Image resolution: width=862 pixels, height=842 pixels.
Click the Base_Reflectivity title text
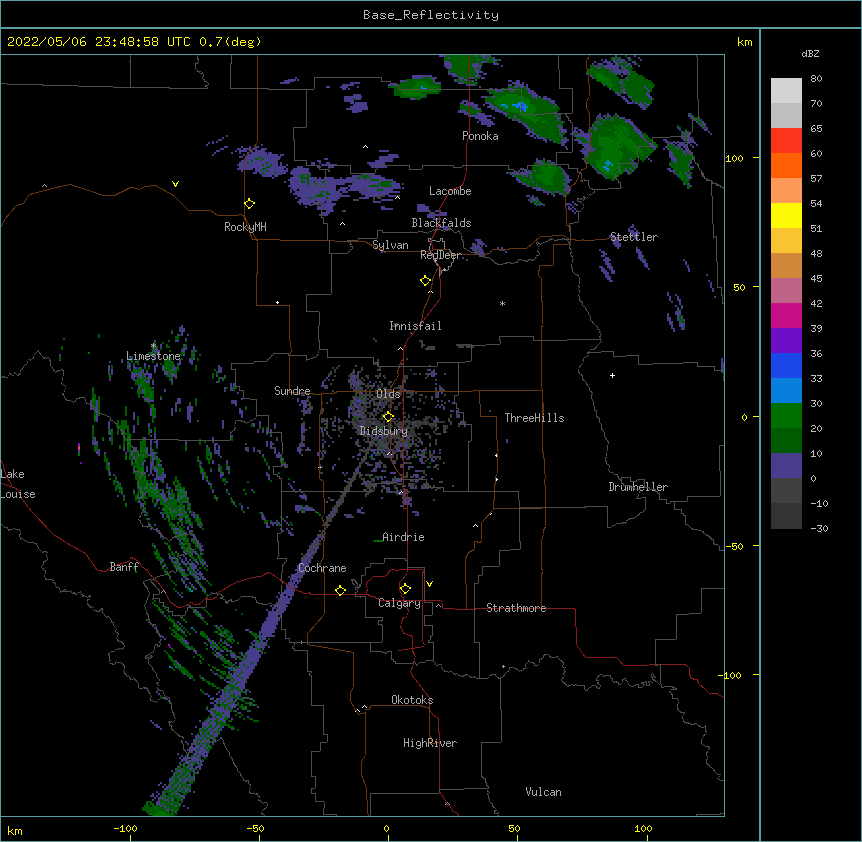(x=431, y=15)
